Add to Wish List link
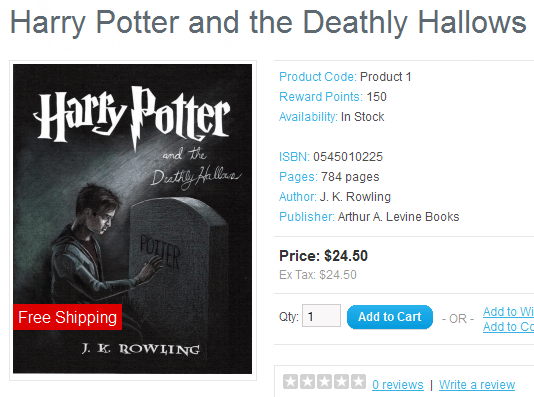 508,312
